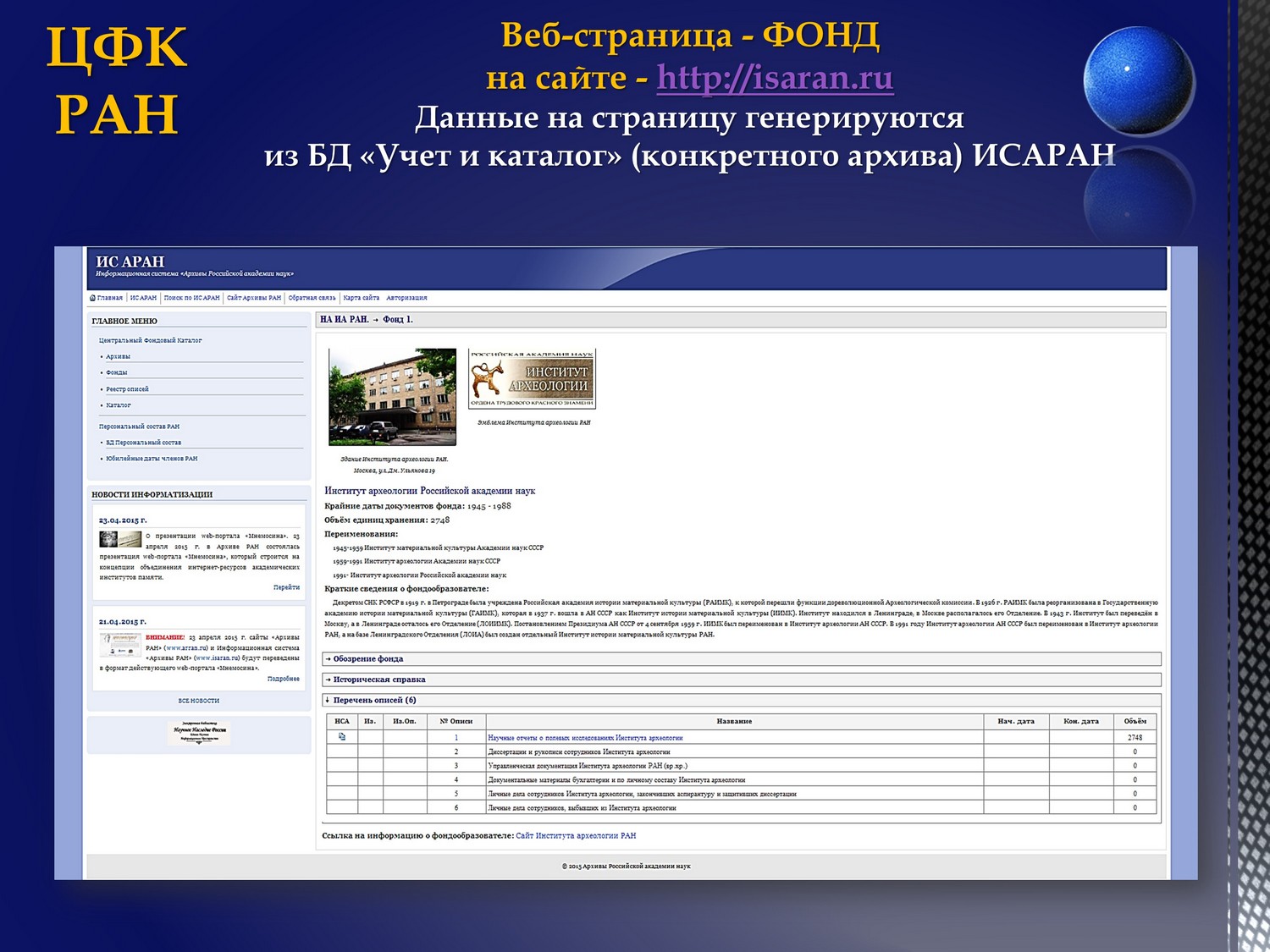
Task: Expand the Обозрение фонда section
Action: pos(367,659)
